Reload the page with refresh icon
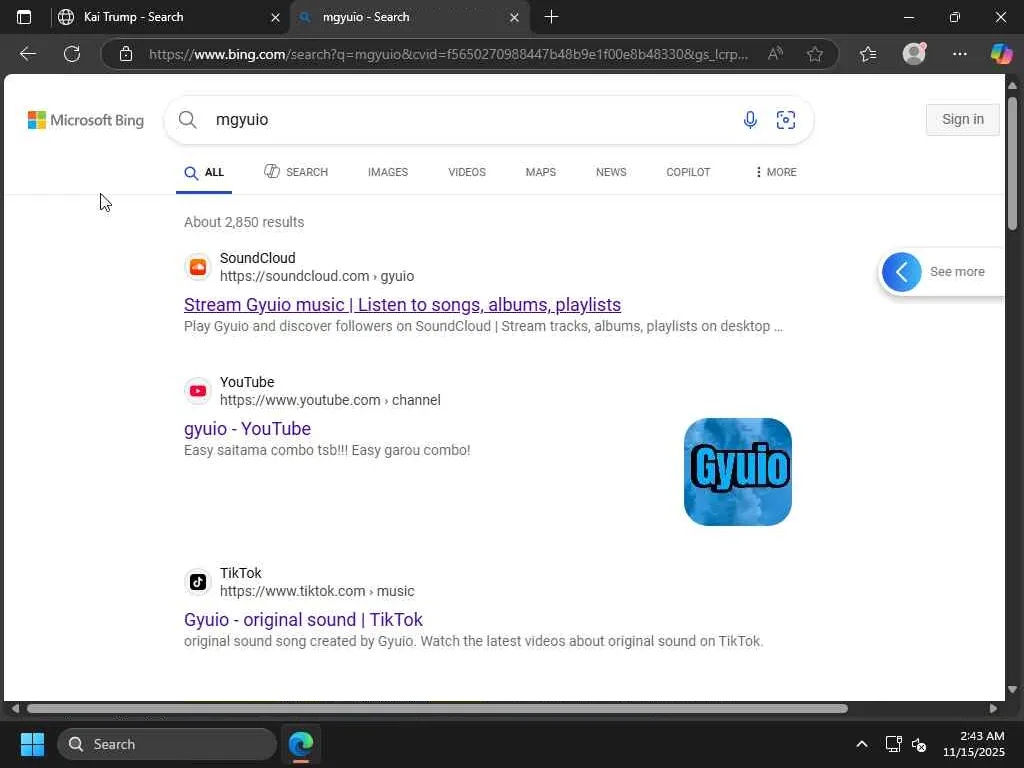 (72, 54)
